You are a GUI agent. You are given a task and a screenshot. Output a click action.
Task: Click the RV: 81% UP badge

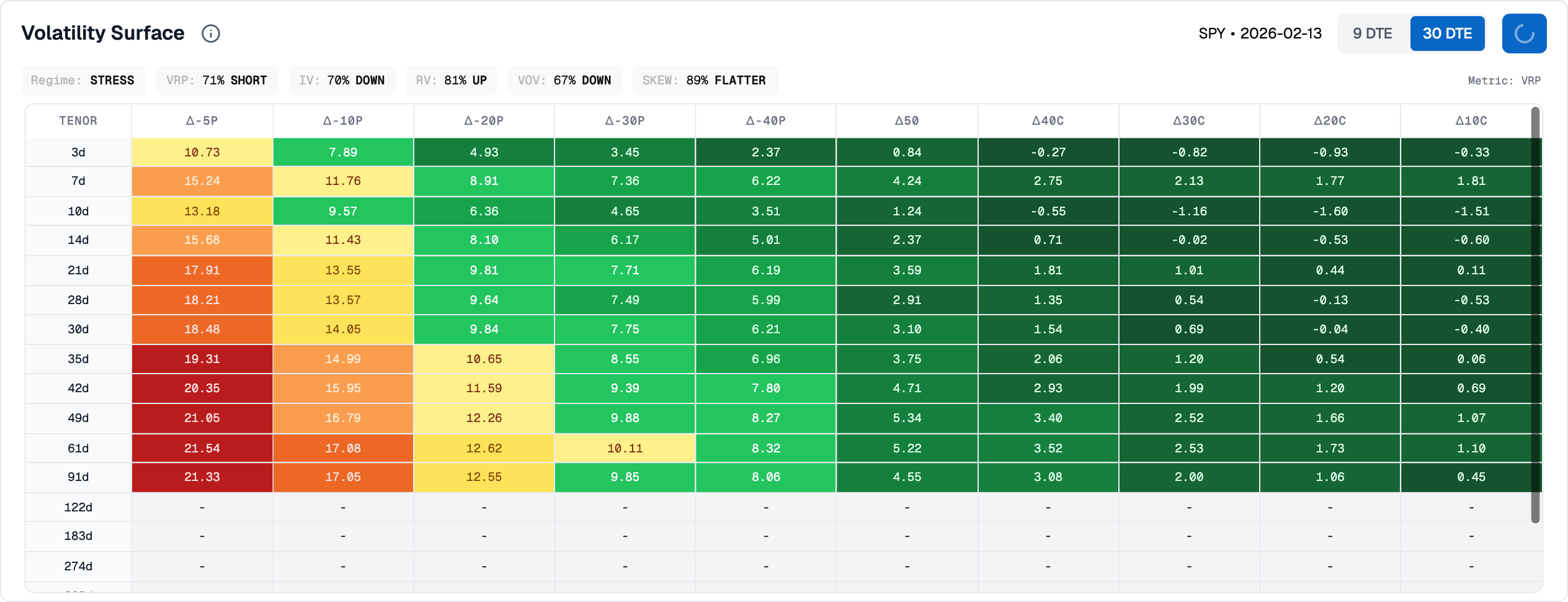pyautogui.click(x=451, y=81)
